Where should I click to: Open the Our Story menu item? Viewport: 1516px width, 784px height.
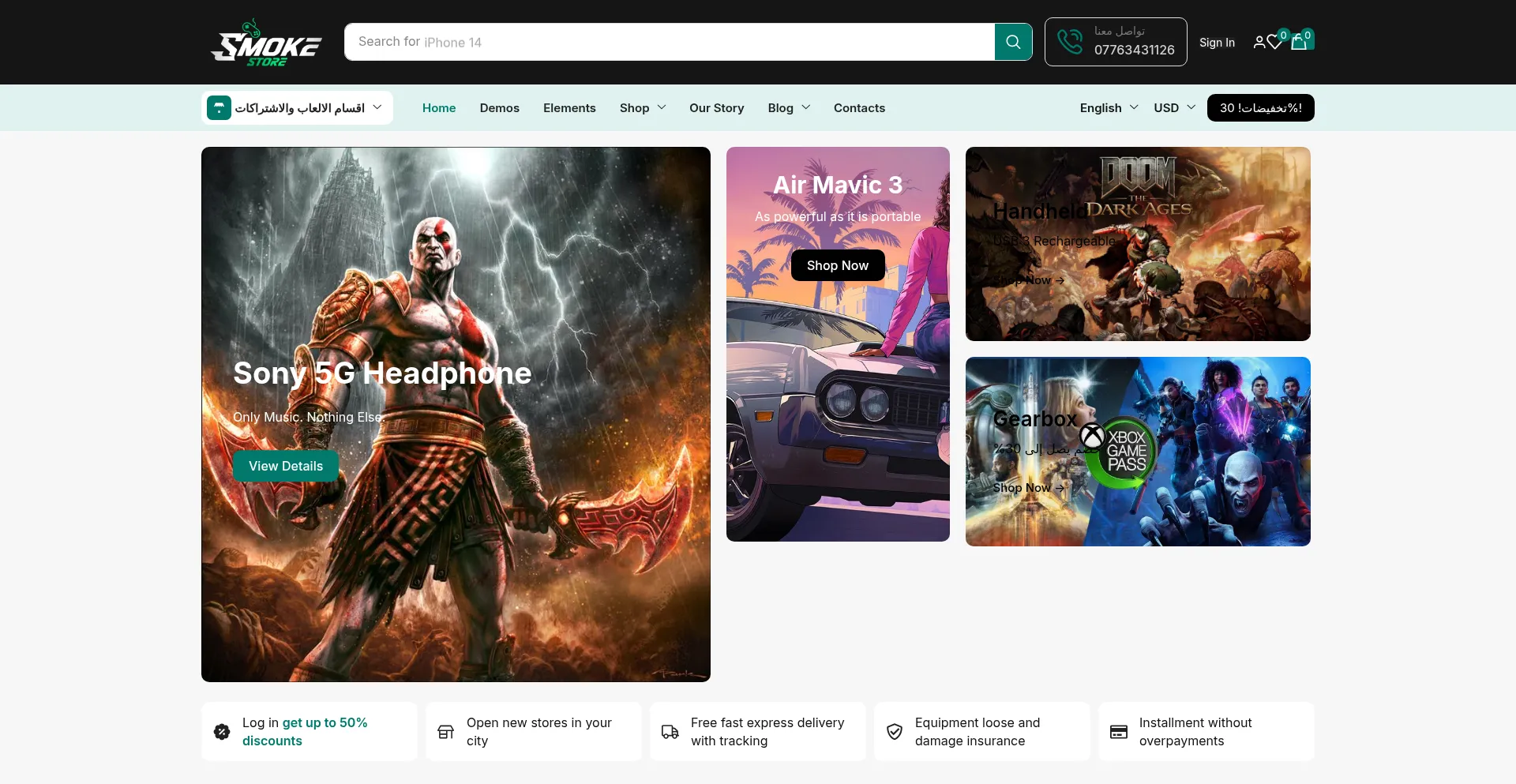pyautogui.click(x=717, y=108)
